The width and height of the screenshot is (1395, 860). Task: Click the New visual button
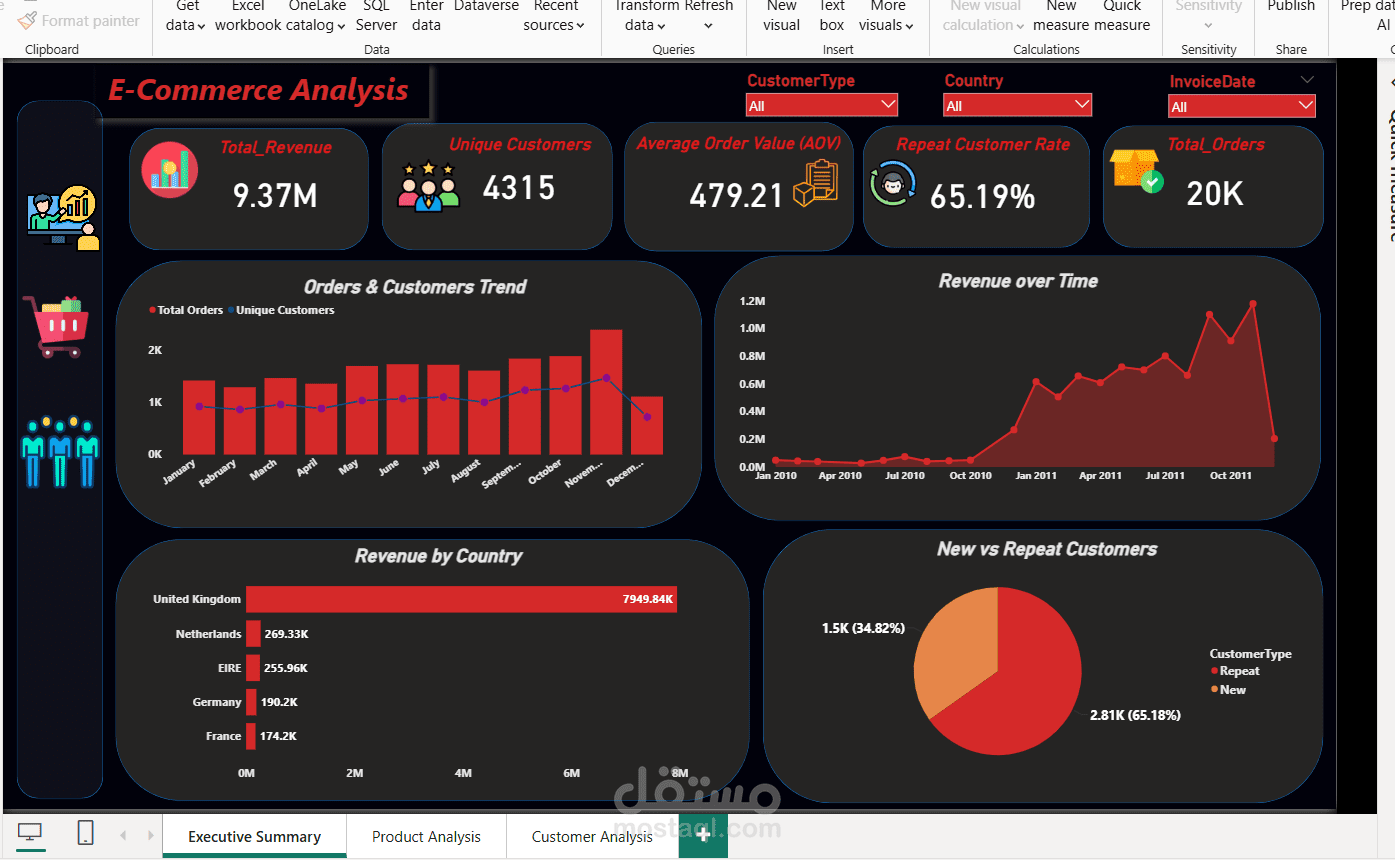pos(781,16)
